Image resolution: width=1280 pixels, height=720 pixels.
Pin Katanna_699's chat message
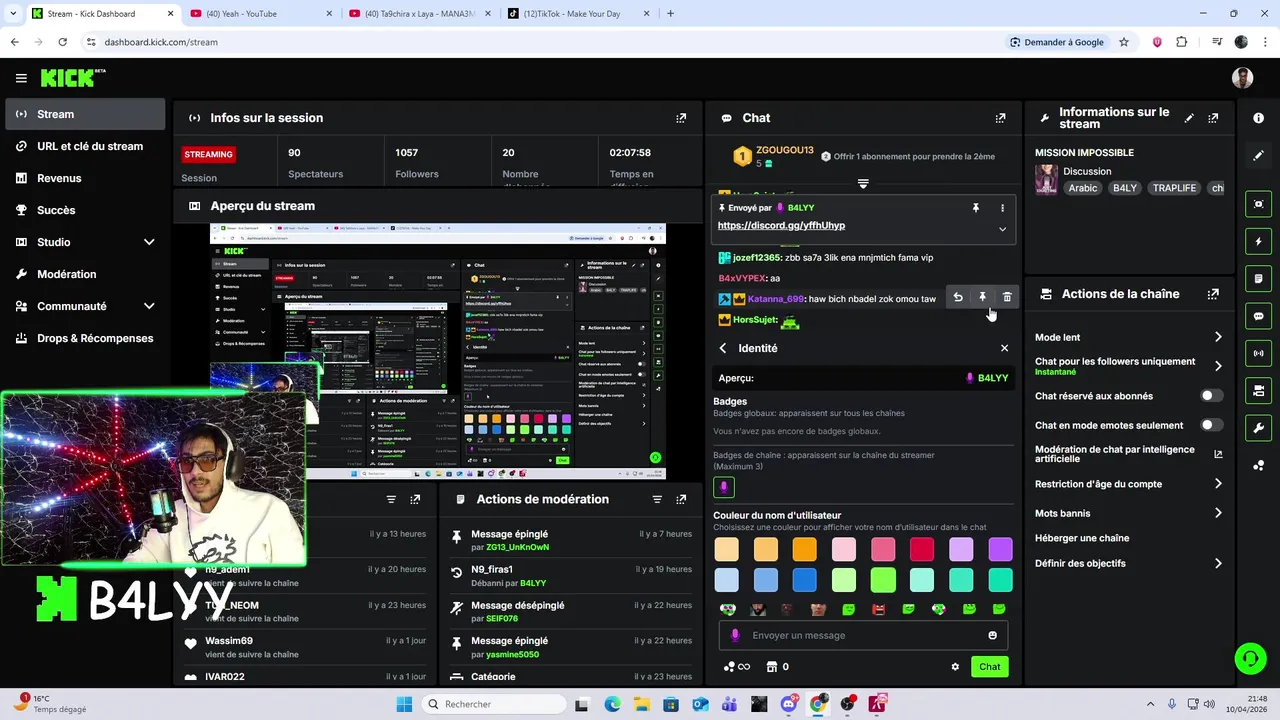982,297
